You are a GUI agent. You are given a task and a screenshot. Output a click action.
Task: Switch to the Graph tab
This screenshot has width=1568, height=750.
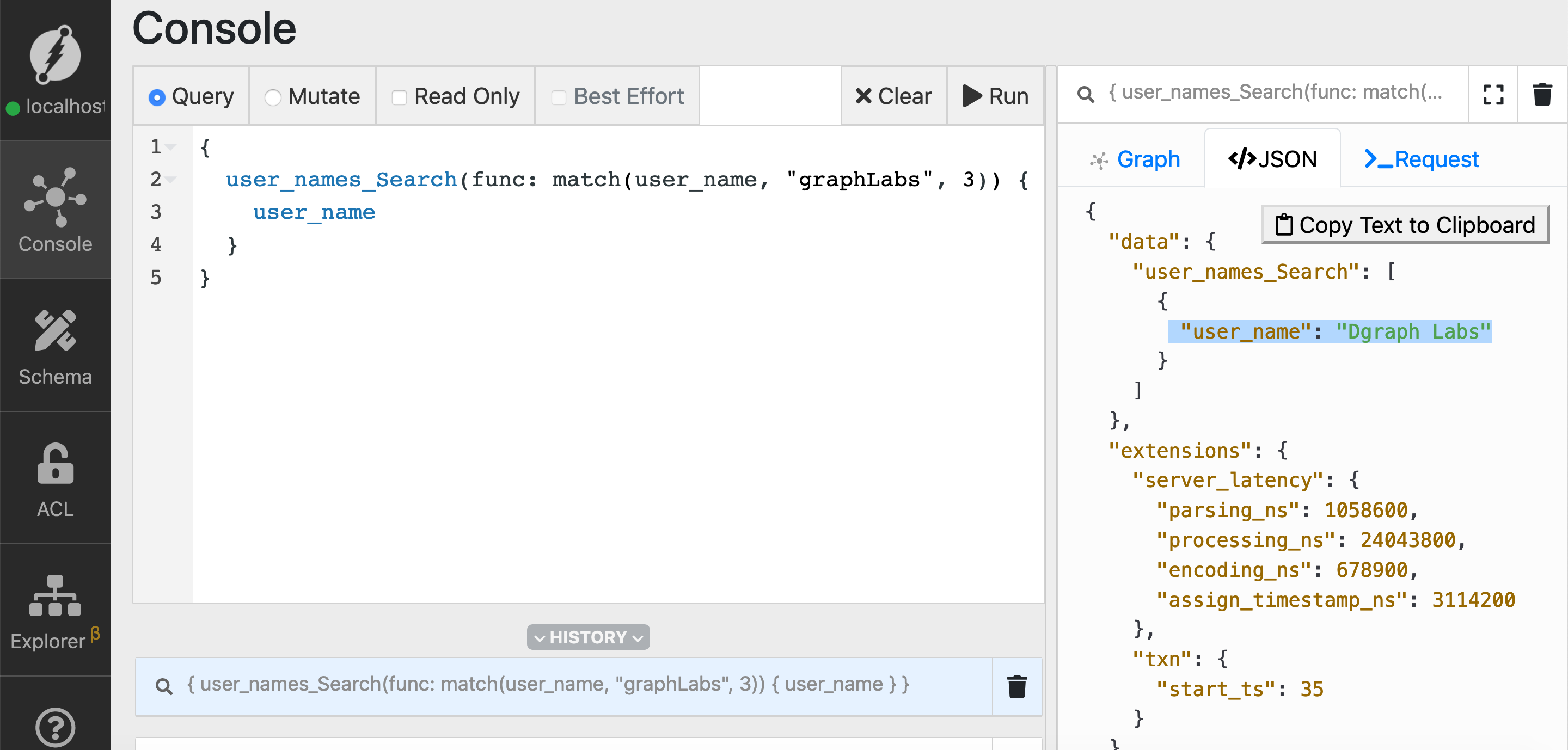[1134, 159]
